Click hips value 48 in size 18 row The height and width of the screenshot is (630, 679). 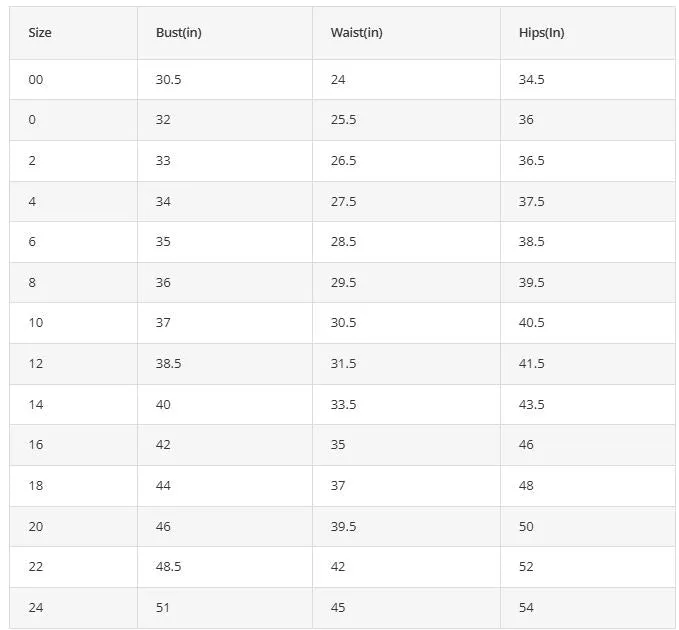coord(526,486)
